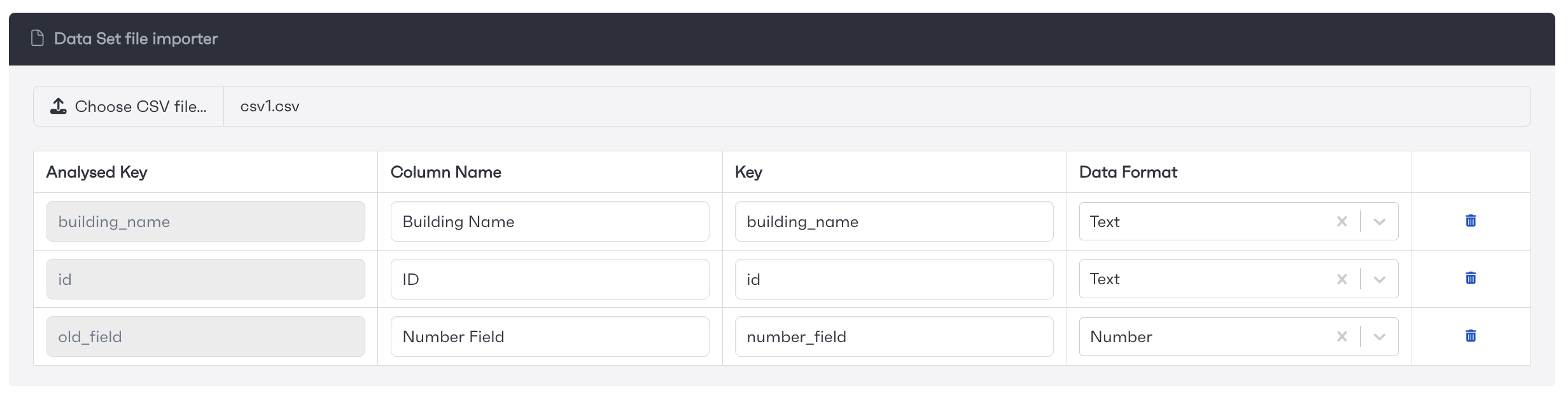Expand Data Format dropdown for building_name row
Image resolution: width=1568 pixels, height=393 pixels.
coord(1379,221)
